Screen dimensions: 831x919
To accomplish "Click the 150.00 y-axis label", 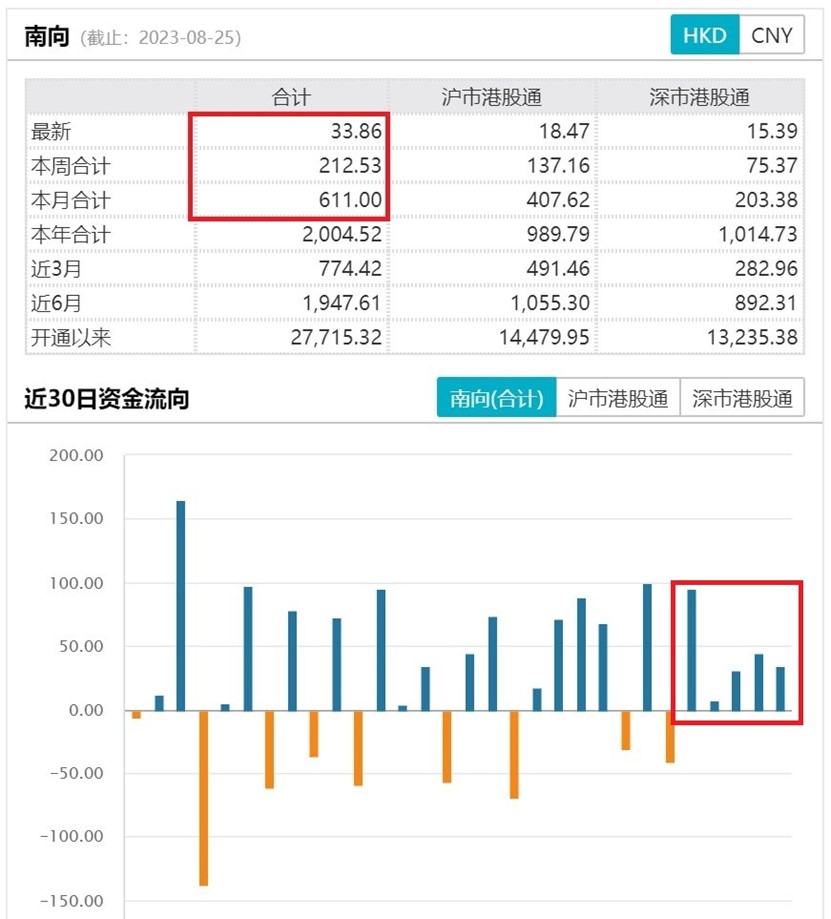I will pyautogui.click(x=76, y=518).
